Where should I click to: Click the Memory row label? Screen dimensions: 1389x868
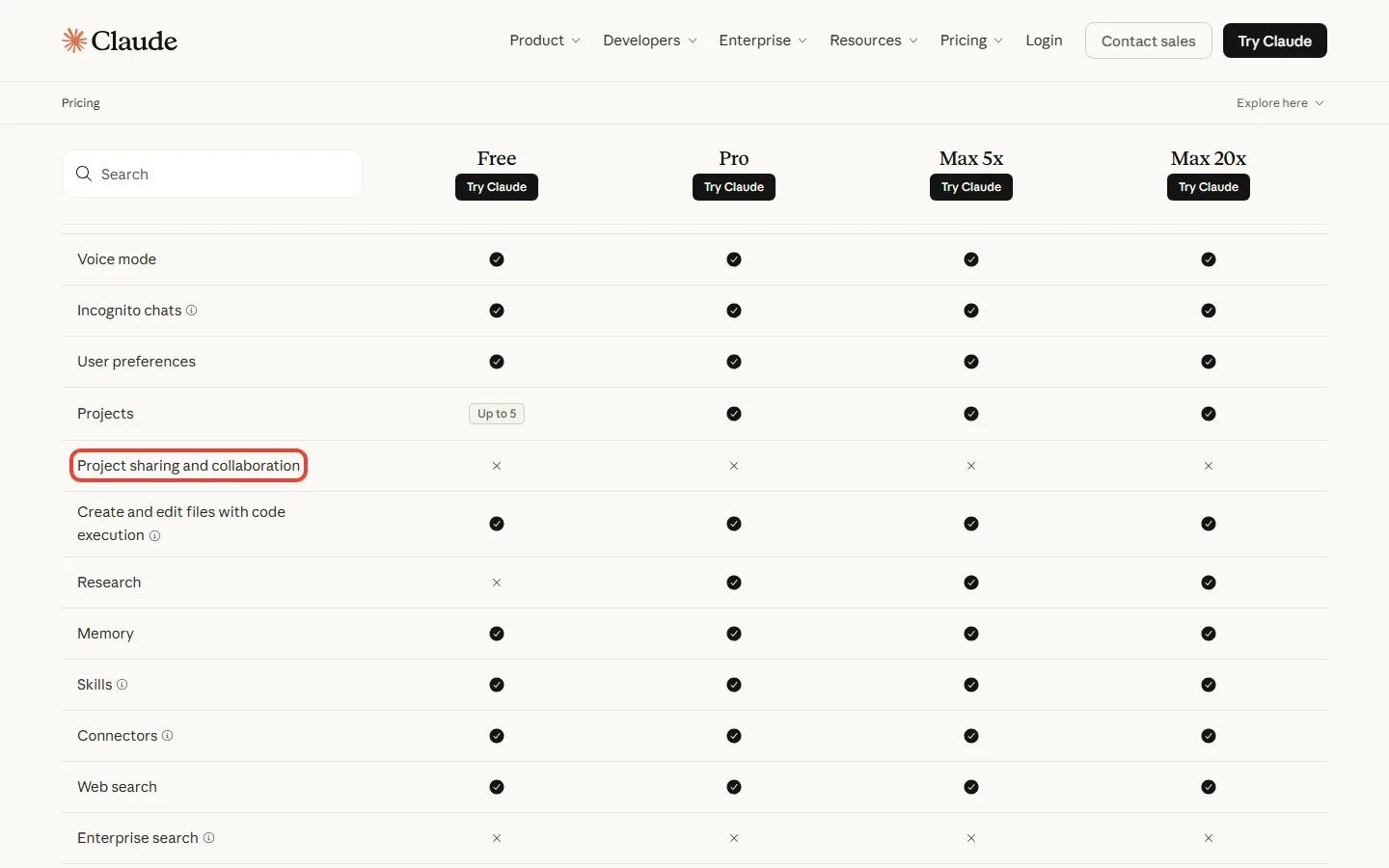105,634
